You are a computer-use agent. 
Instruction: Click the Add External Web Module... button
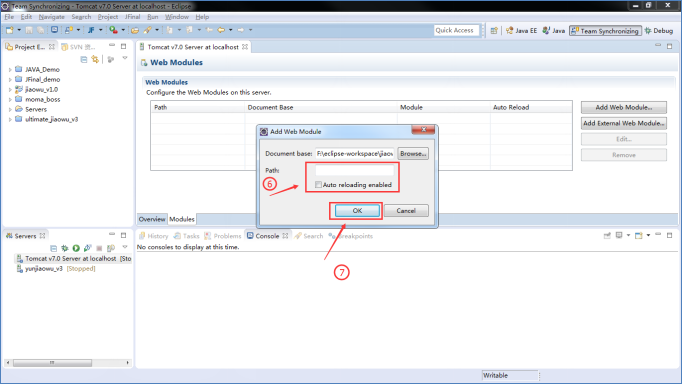tap(623, 123)
